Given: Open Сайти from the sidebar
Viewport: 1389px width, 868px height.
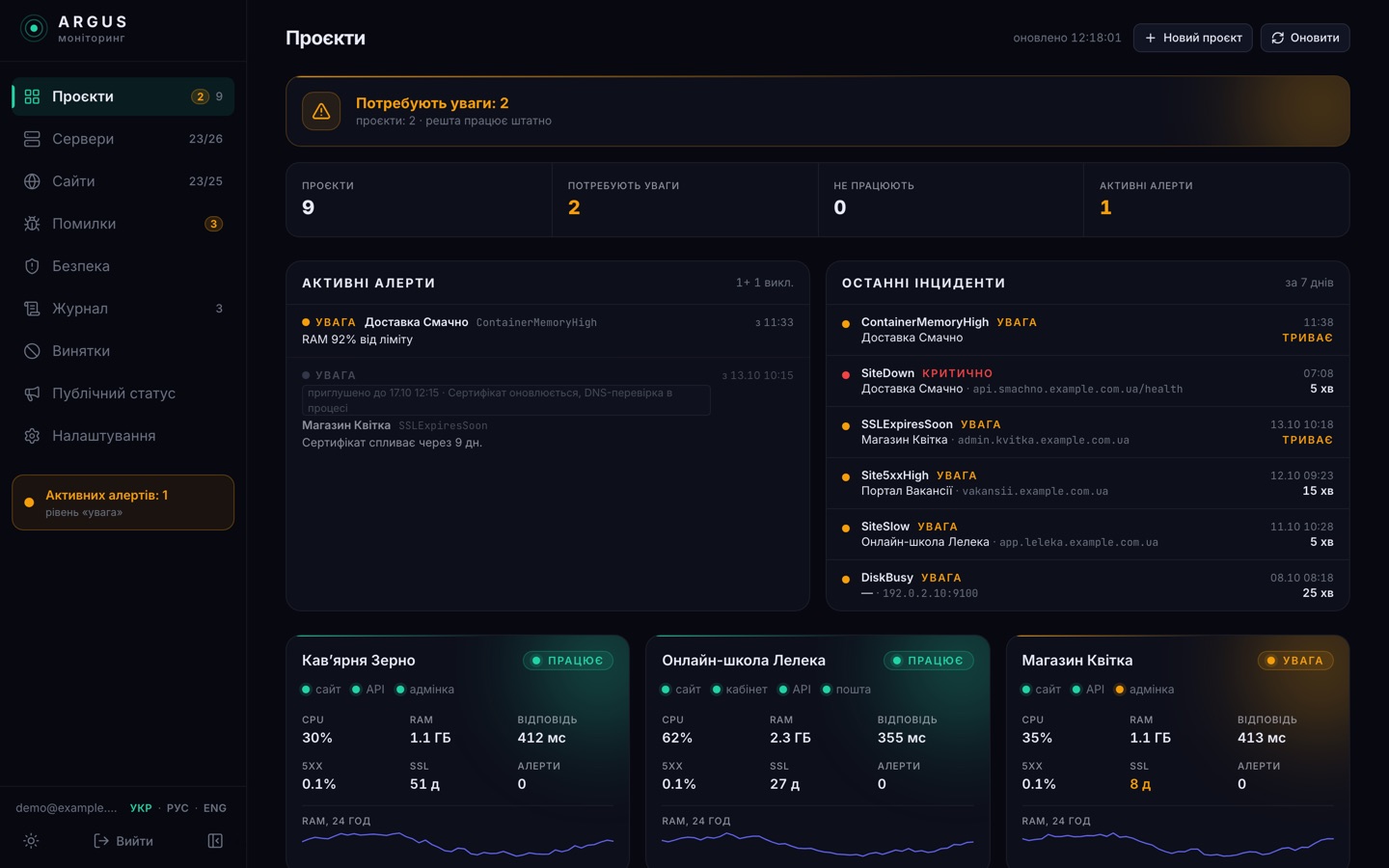Looking at the screenshot, I should [123, 181].
